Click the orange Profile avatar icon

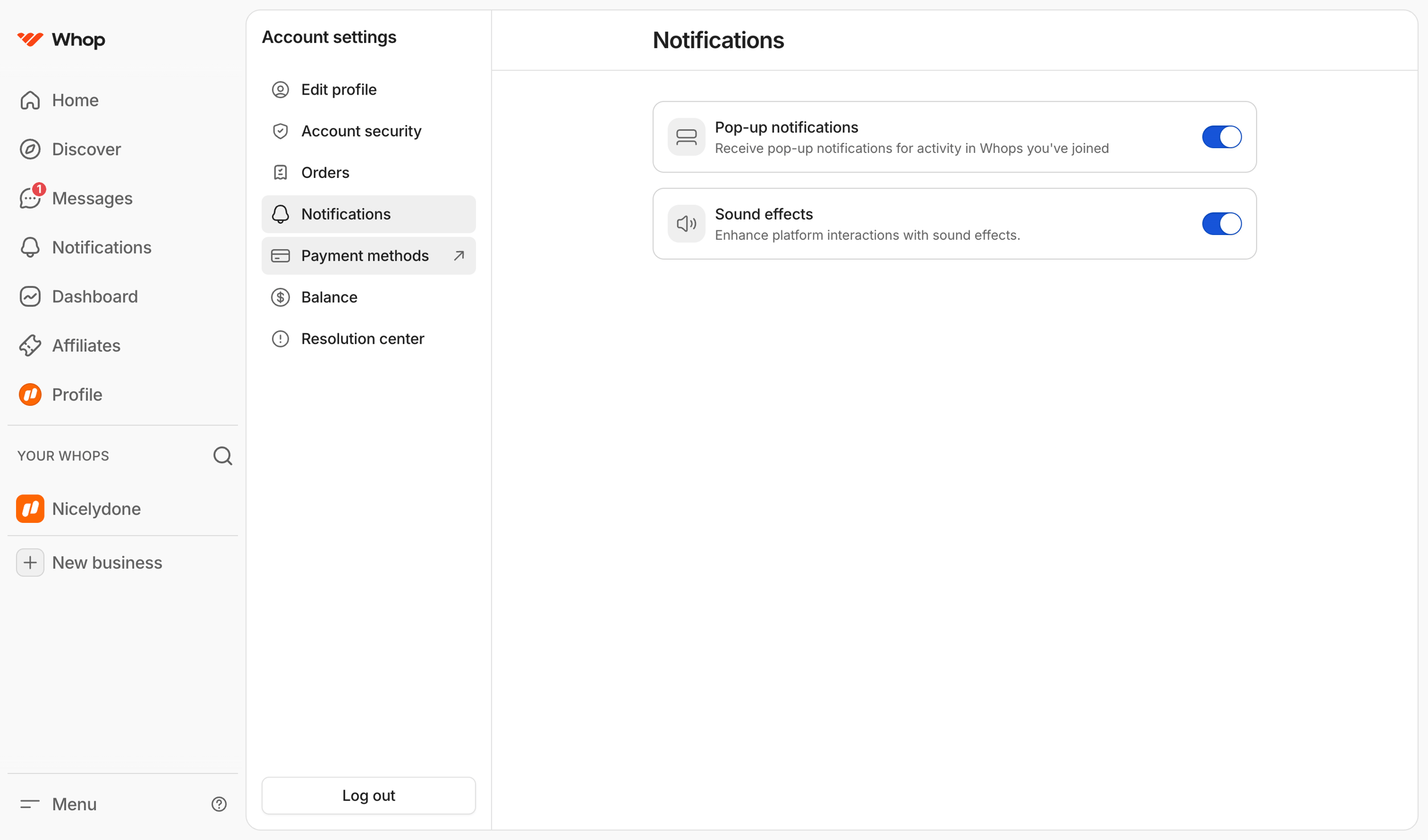pos(30,394)
